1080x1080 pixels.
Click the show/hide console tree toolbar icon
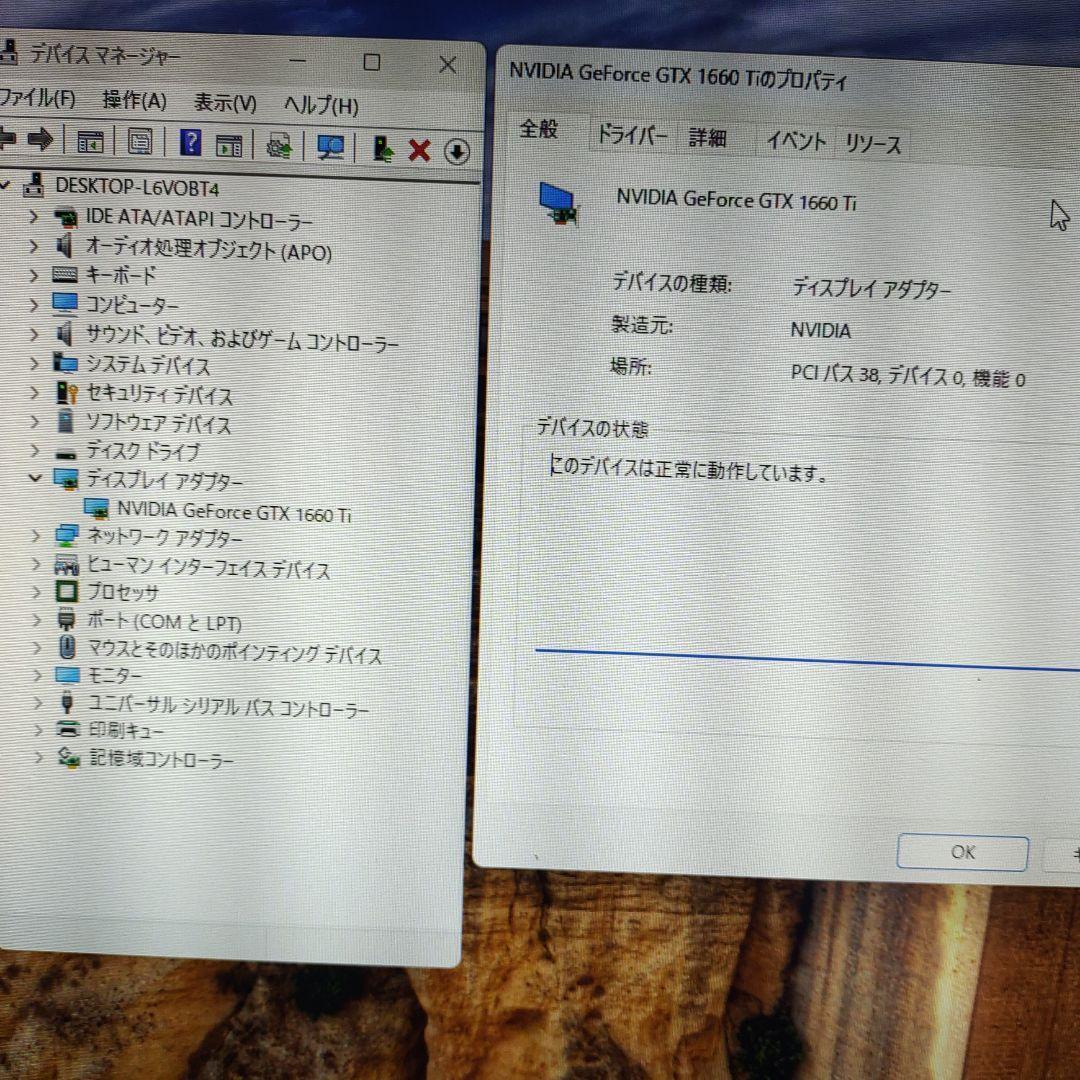coord(90,142)
